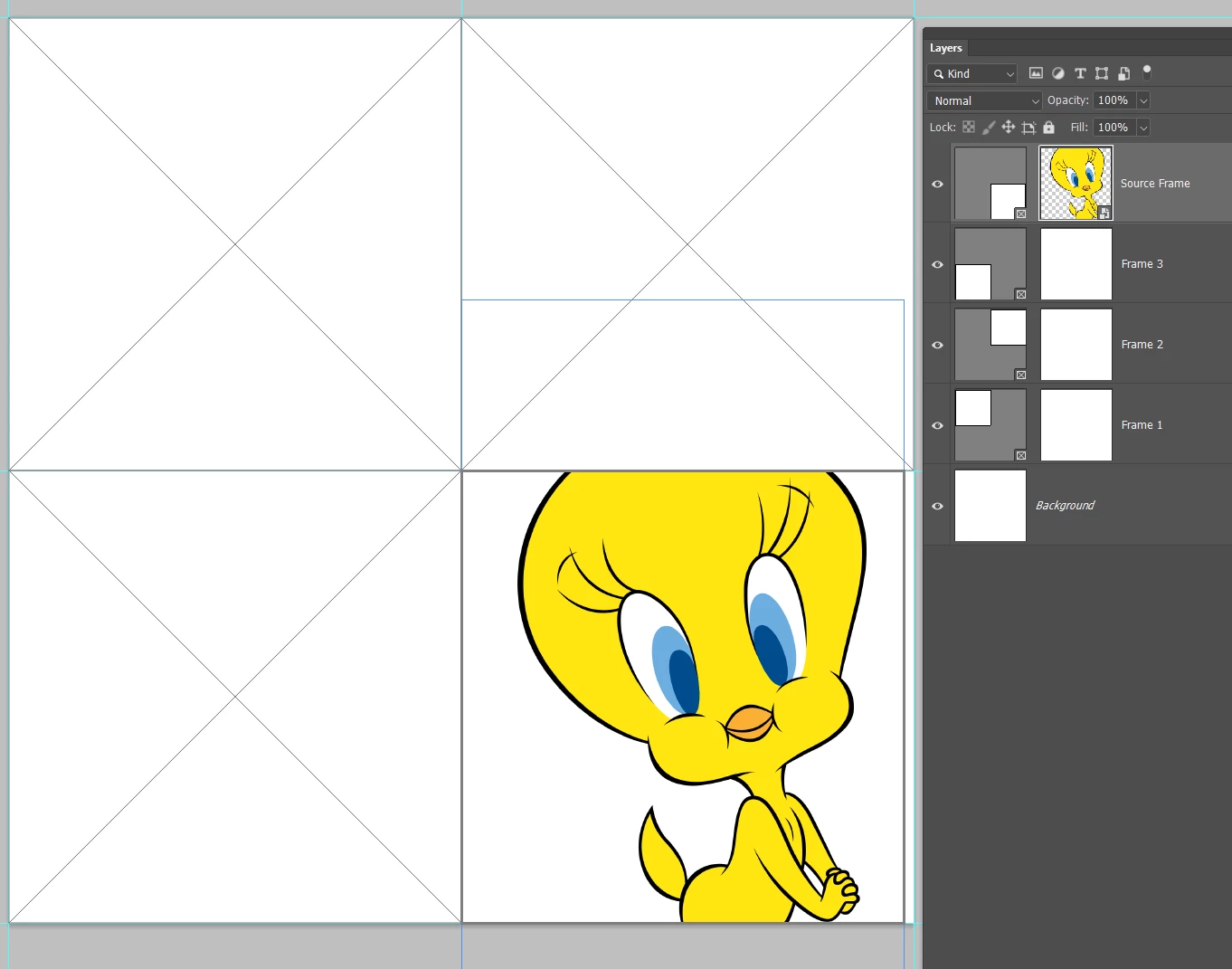Open the Kind filter dropdown
The image size is (1232, 969).
[972, 74]
